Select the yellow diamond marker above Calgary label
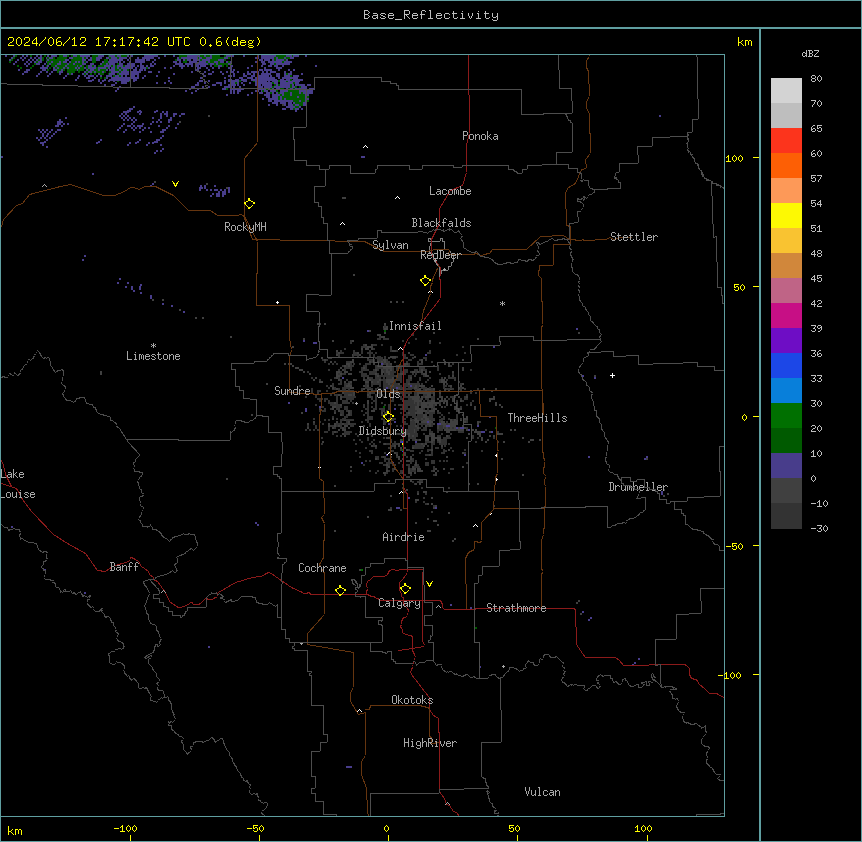This screenshot has height=842, width=862. coord(405,589)
